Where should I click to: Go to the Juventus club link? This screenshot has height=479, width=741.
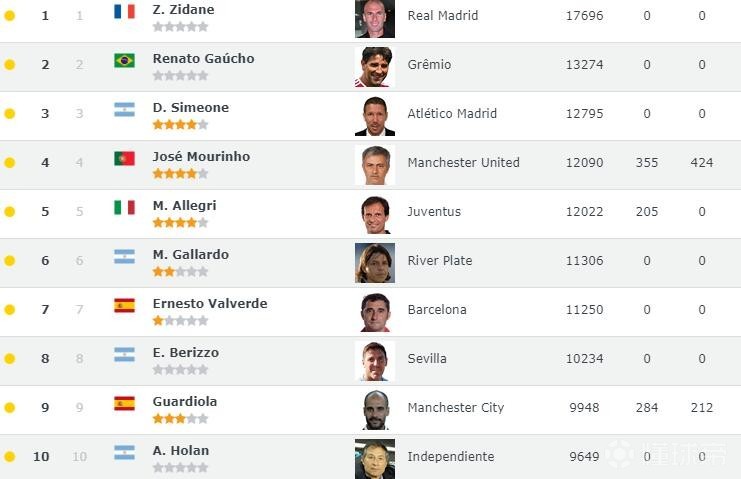434,212
